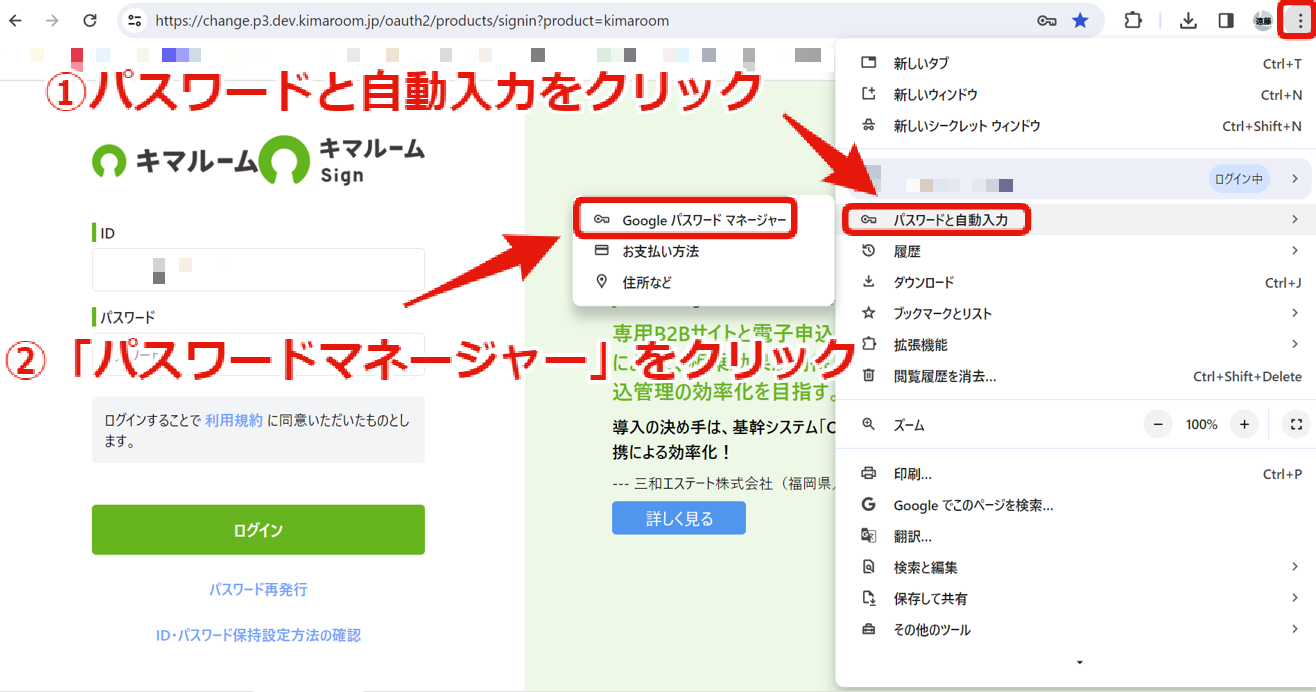Click the incognito window icon
The image size is (1316, 692).
tap(868, 126)
